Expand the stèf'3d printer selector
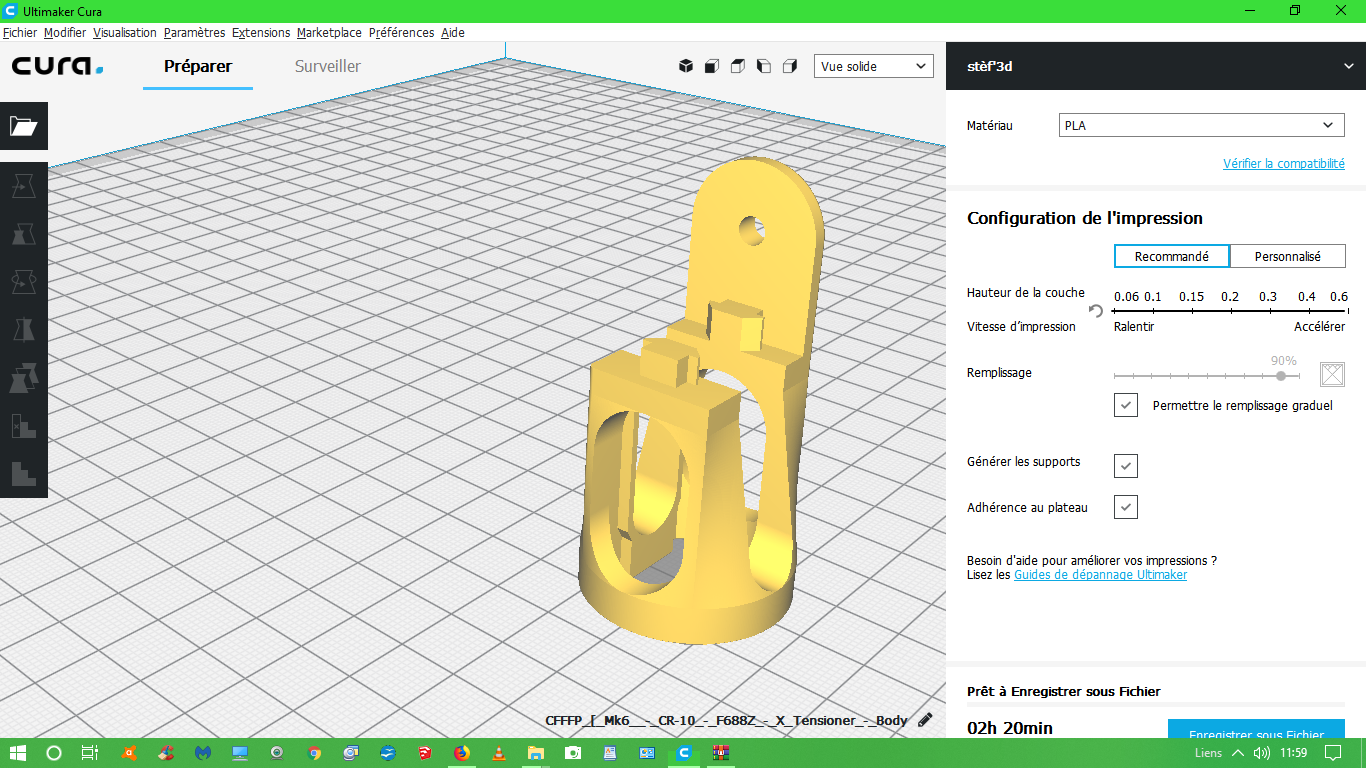 click(x=1156, y=66)
